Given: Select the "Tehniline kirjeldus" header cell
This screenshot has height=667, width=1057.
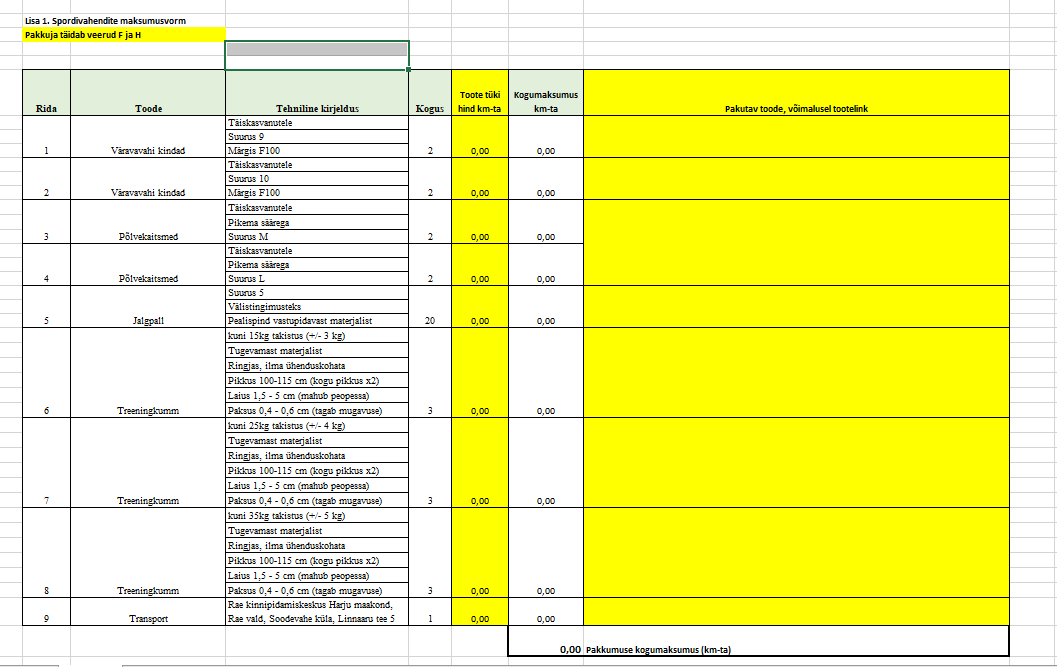Looking at the screenshot, I should [317, 108].
